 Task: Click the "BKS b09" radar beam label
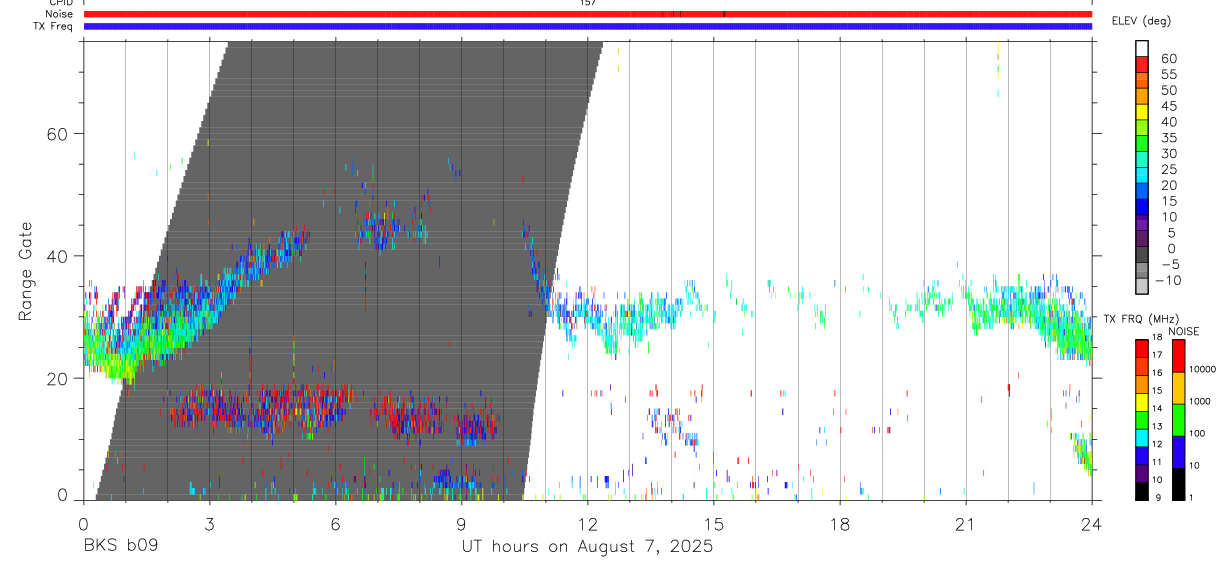point(120,547)
